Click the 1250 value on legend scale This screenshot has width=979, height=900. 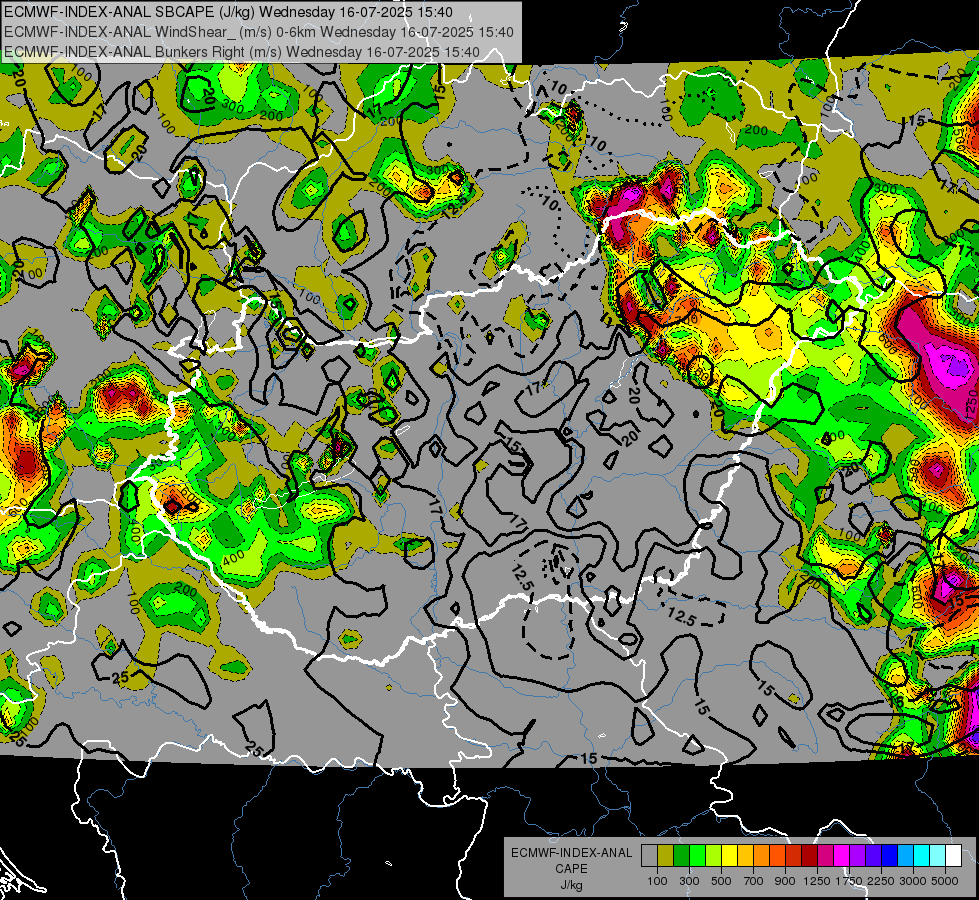click(817, 881)
